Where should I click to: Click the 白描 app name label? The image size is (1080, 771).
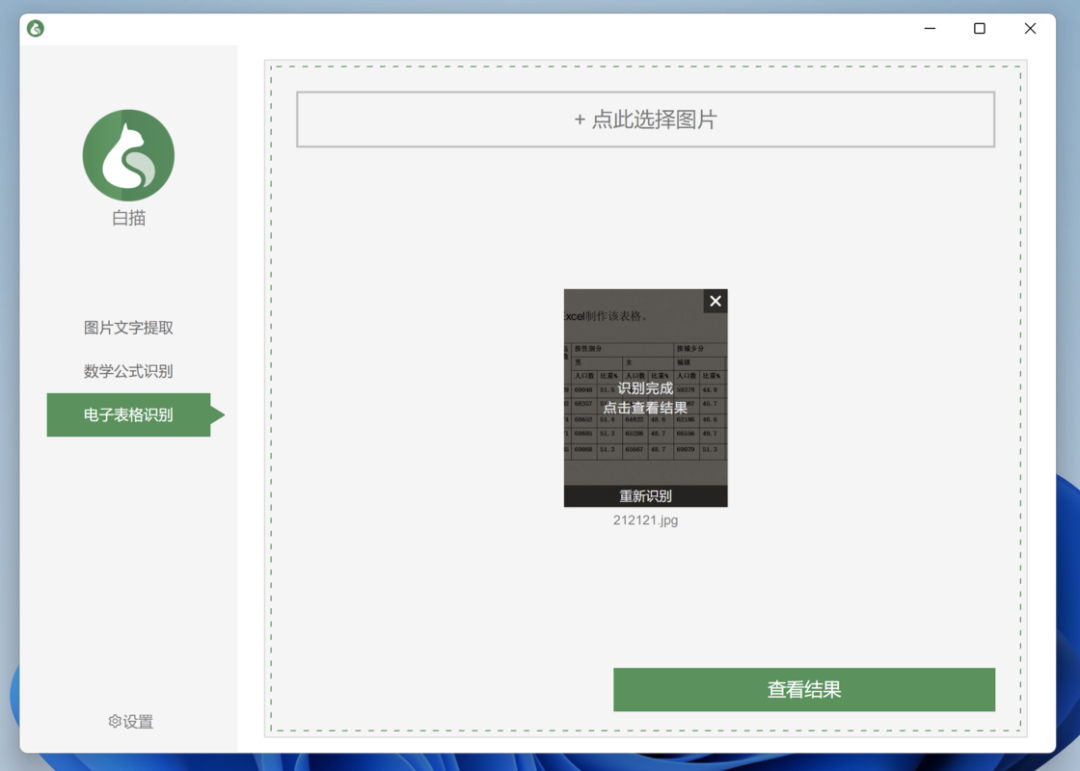[129, 218]
